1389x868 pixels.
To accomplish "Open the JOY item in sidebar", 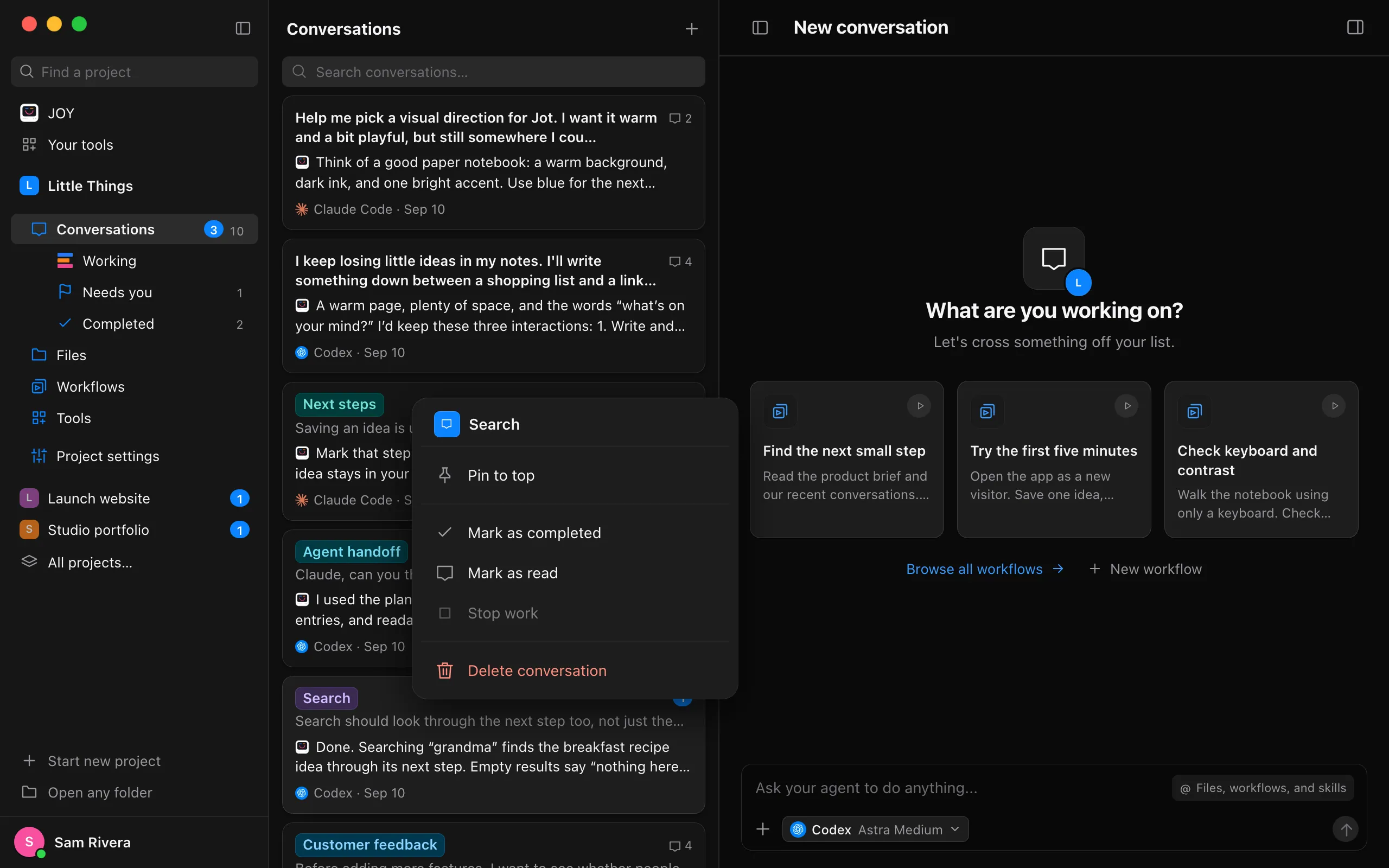I will [135, 113].
